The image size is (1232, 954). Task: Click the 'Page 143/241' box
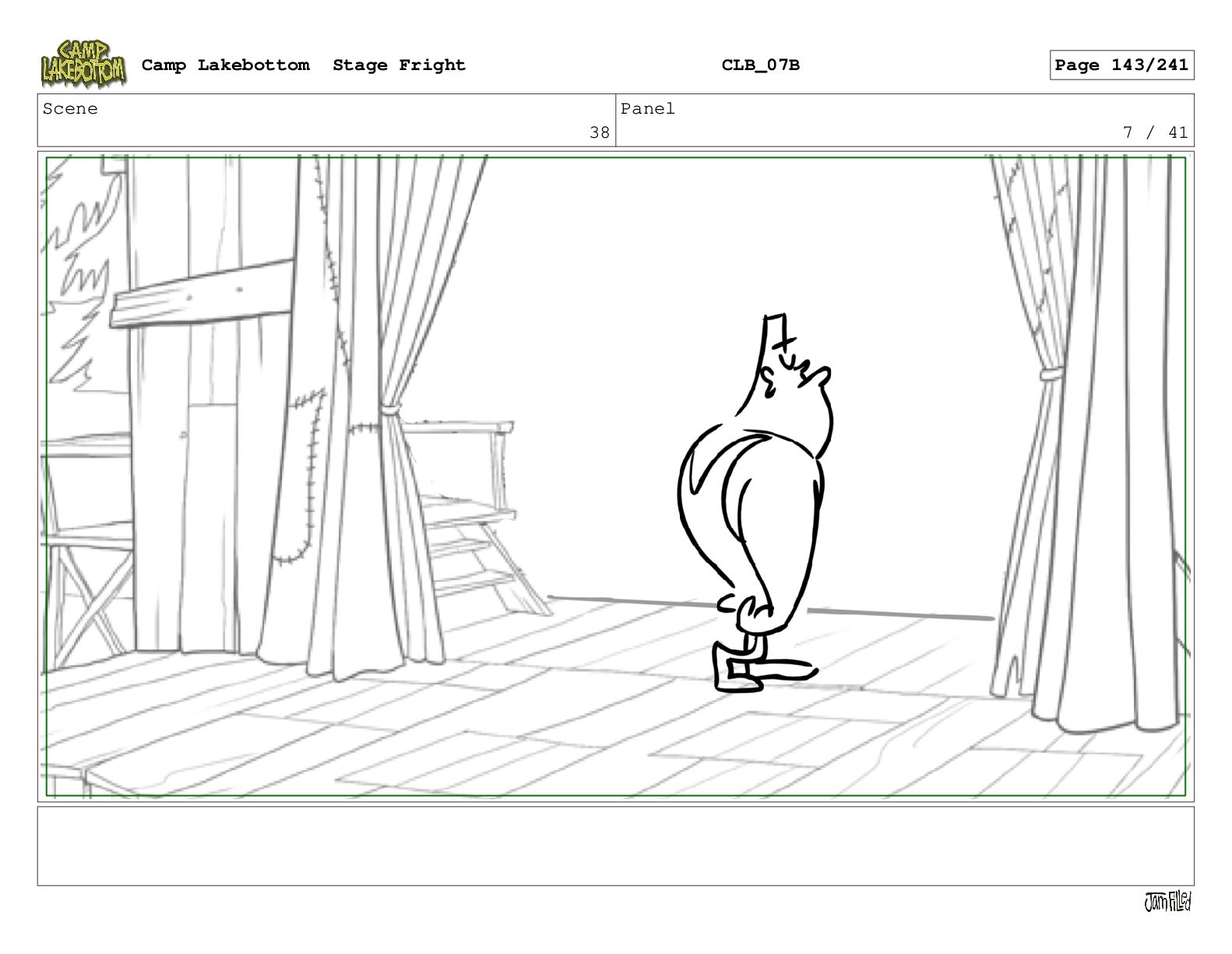pos(1121,65)
